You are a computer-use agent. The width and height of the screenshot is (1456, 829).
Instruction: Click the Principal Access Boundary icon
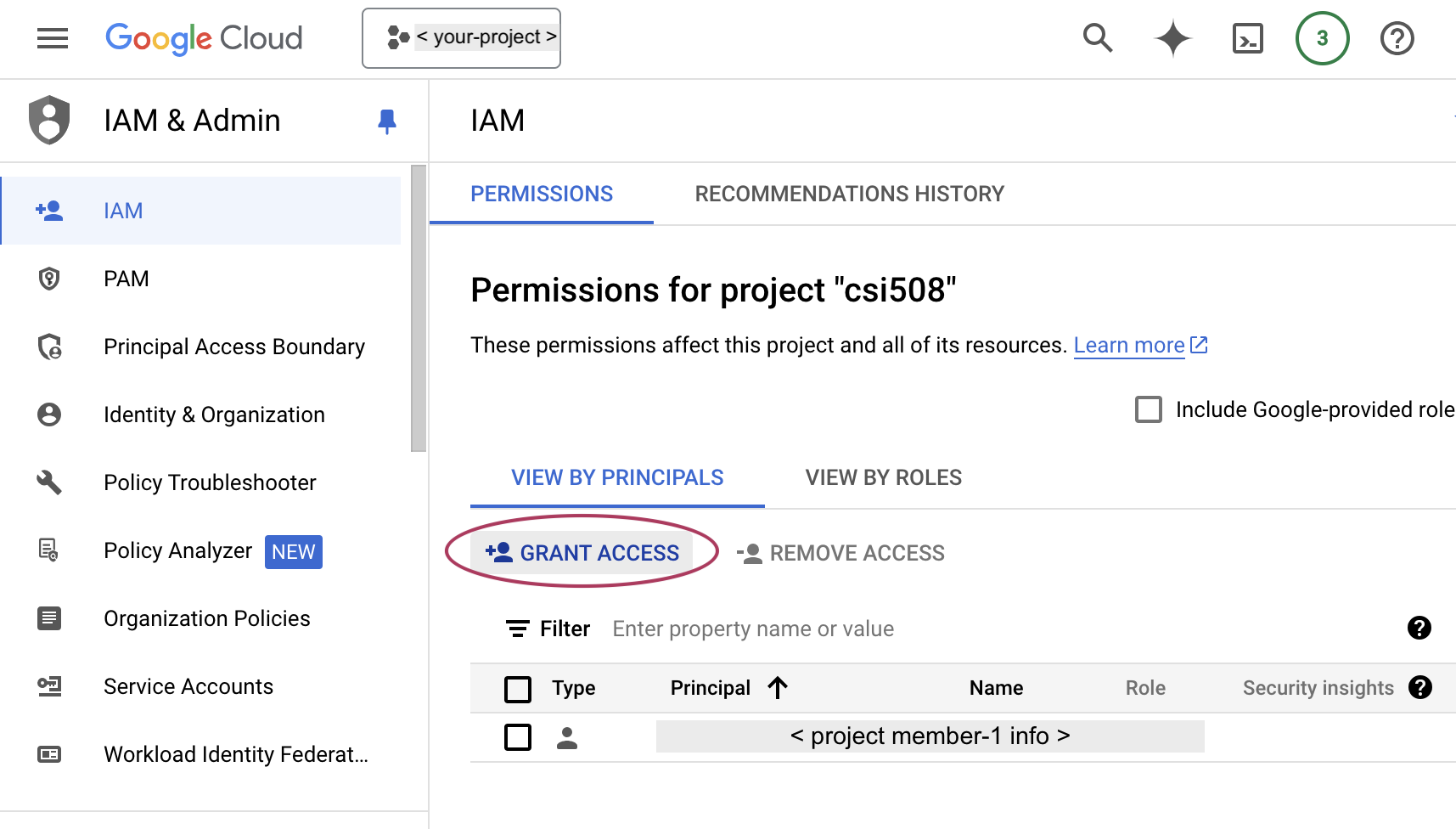[x=49, y=347]
